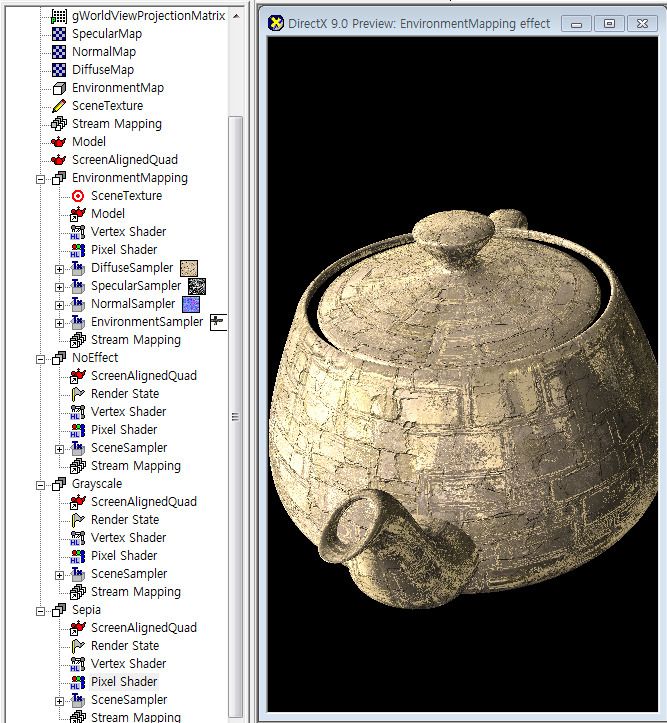Screen dimensions: 667x723
Task: Click the Vertex Shader icon under EnvironmentMapping
Action: tap(77, 232)
